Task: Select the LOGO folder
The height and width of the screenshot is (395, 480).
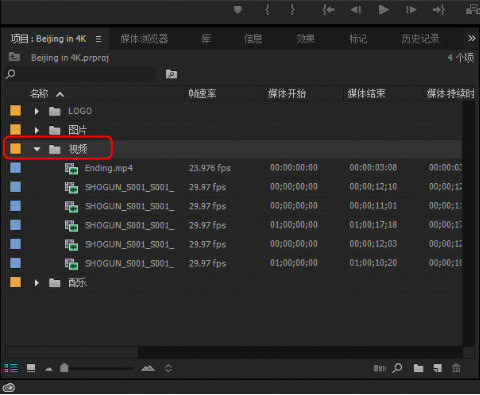Action: click(80, 111)
